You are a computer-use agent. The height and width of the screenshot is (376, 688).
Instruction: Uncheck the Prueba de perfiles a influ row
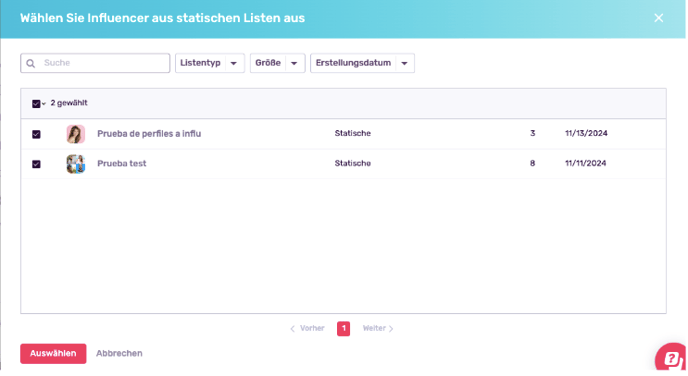36,134
